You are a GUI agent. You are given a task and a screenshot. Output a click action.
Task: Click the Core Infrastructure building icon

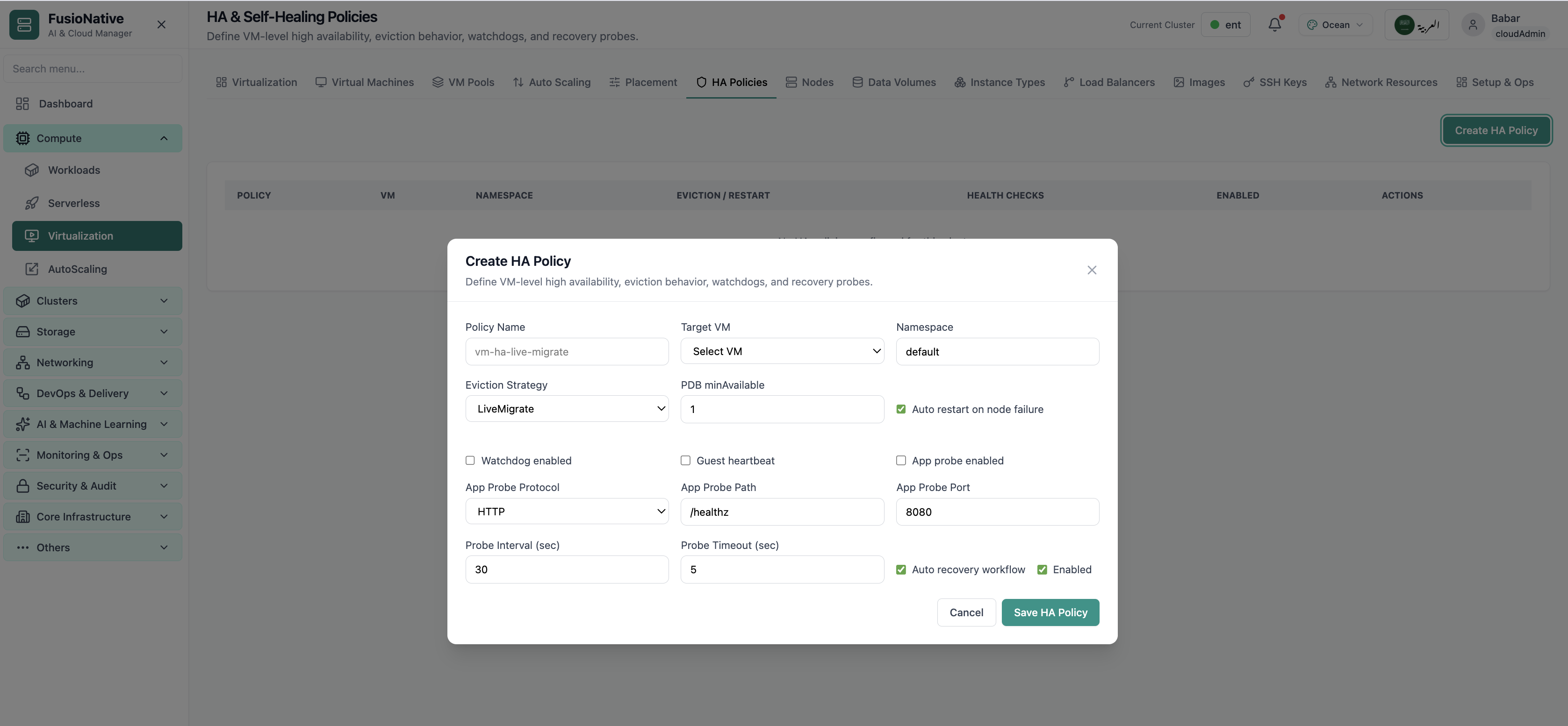click(x=22, y=517)
